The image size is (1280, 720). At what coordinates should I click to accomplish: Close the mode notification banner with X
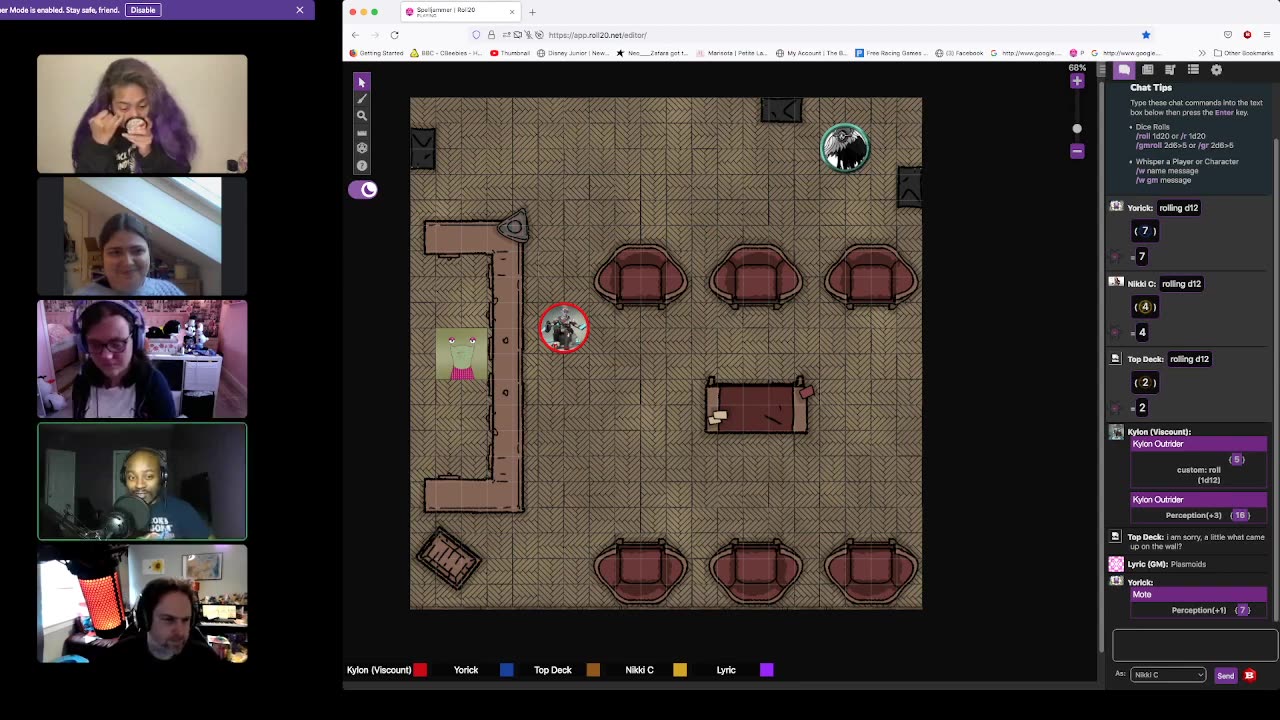tap(299, 10)
